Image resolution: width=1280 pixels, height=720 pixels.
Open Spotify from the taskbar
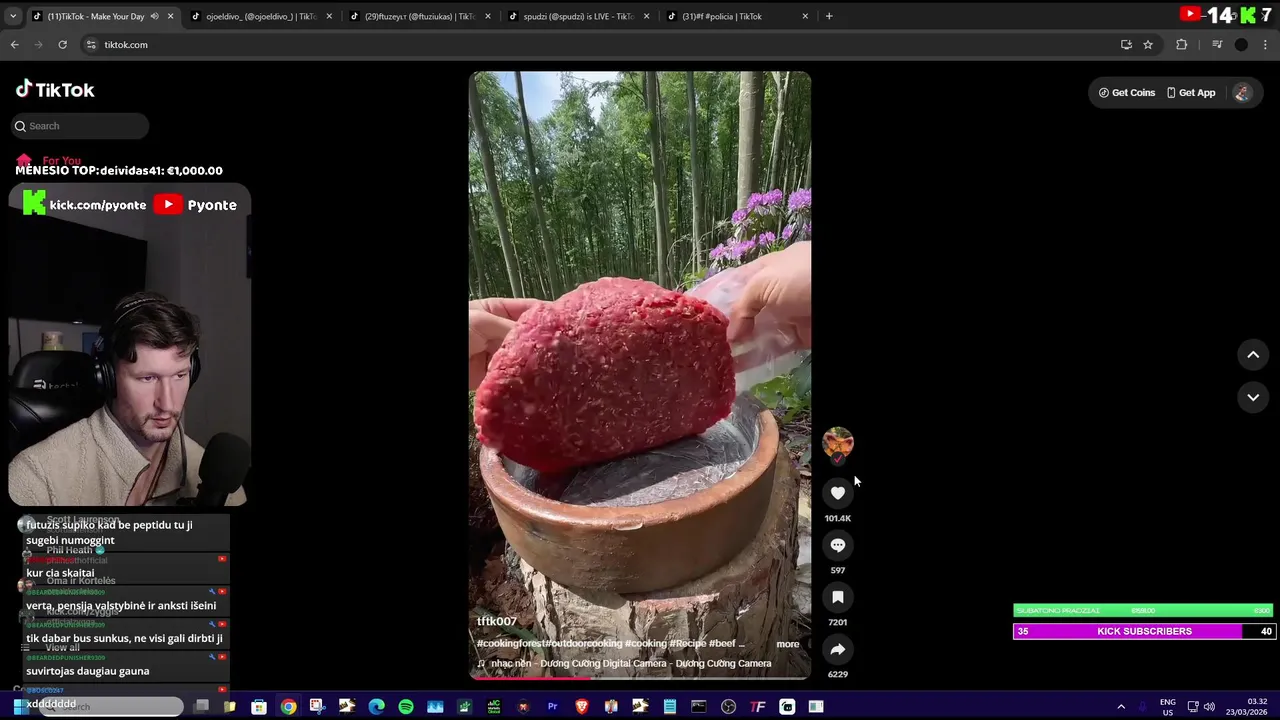[x=406, y=707]
